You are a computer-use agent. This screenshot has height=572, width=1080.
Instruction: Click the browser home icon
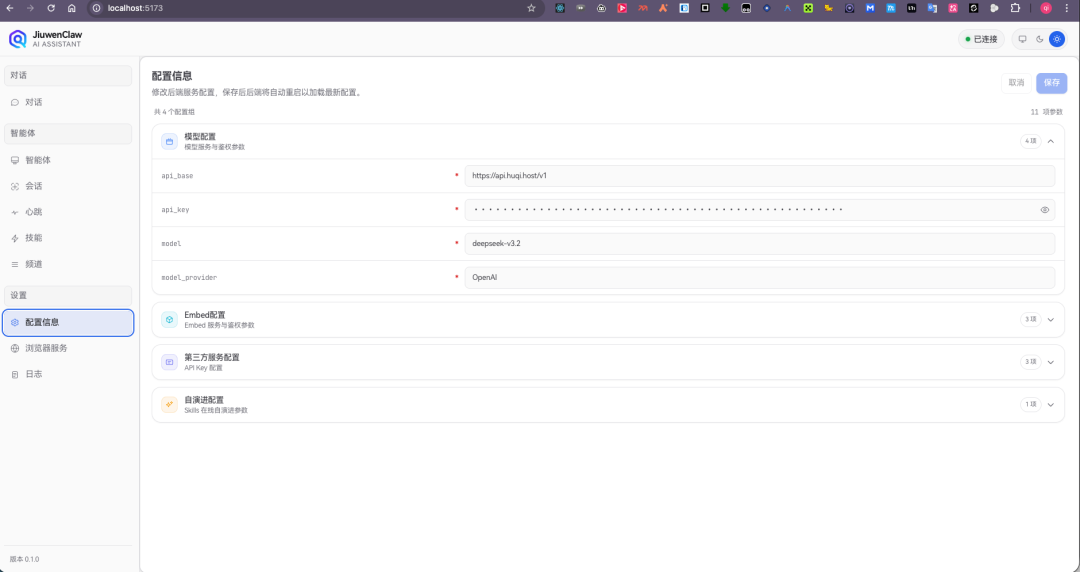tap(72, 8)
